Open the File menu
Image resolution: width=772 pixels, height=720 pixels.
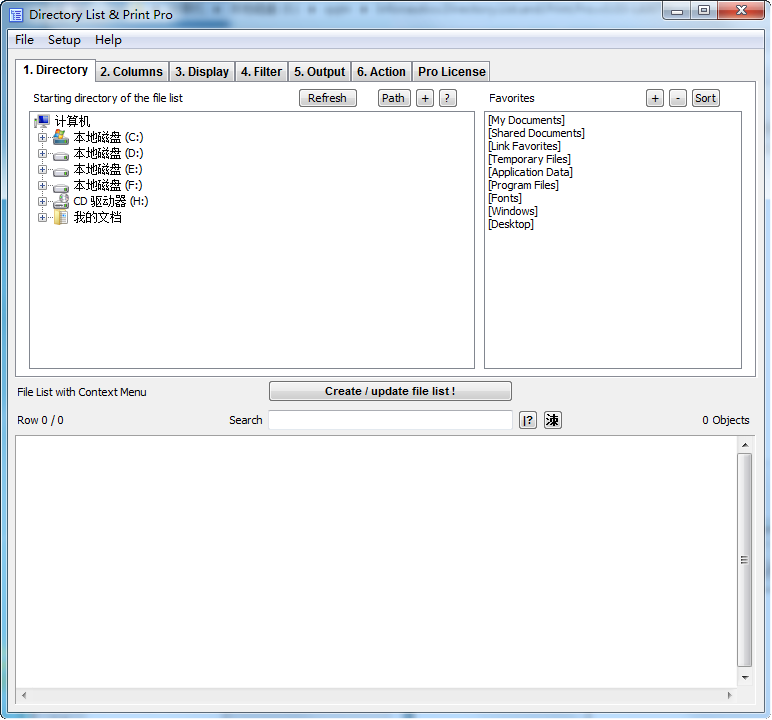point(24,40)
